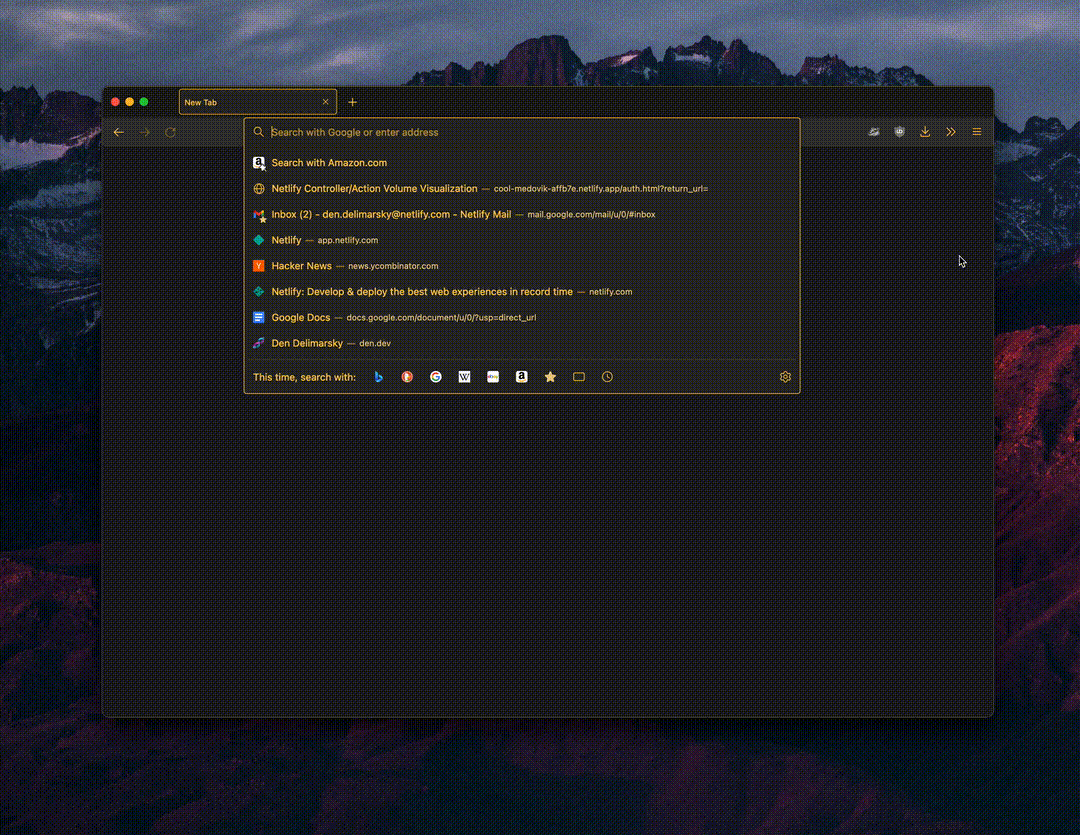The width and height of the screenshot is (1080, 835).
Task: Choose Search with Amazon.com suggestion
Action: pyautogui.click(x=521, y=163)
